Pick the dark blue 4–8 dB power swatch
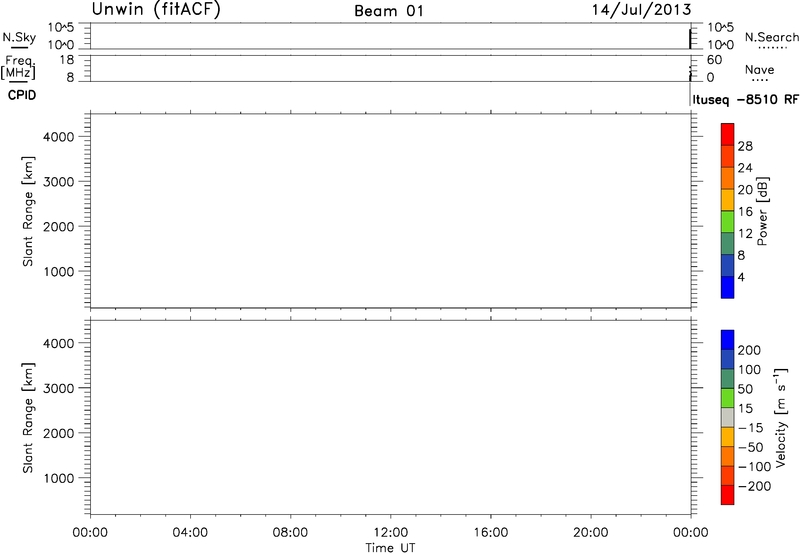This screenshot has height=554, width=800. click(x=728, y=266)
